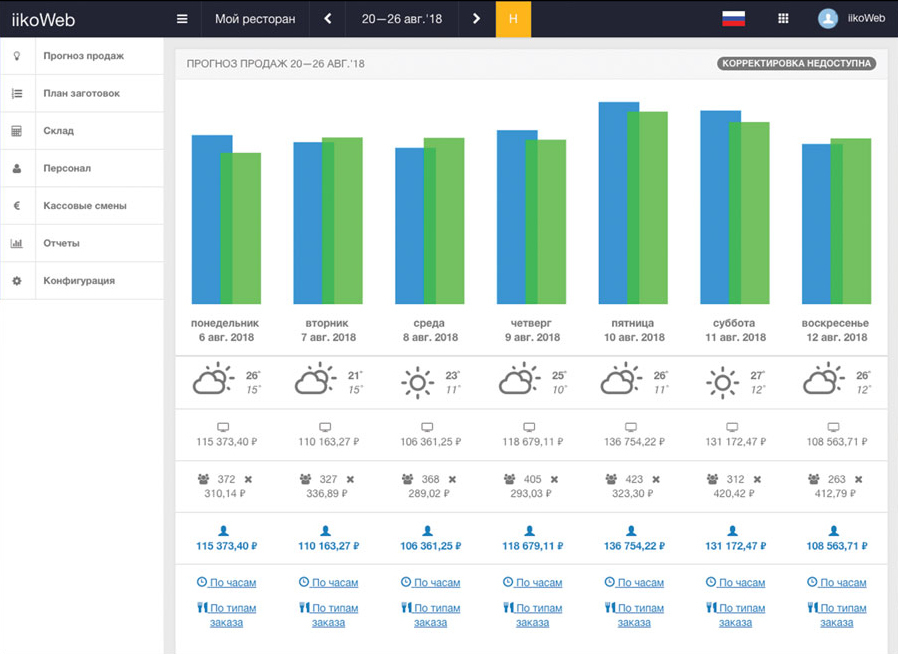Image resolution: width=898 pixels, height=654 pixels.
Task: Click monitor icon above 115 373,40 ₽
Action: click(223, 427)
